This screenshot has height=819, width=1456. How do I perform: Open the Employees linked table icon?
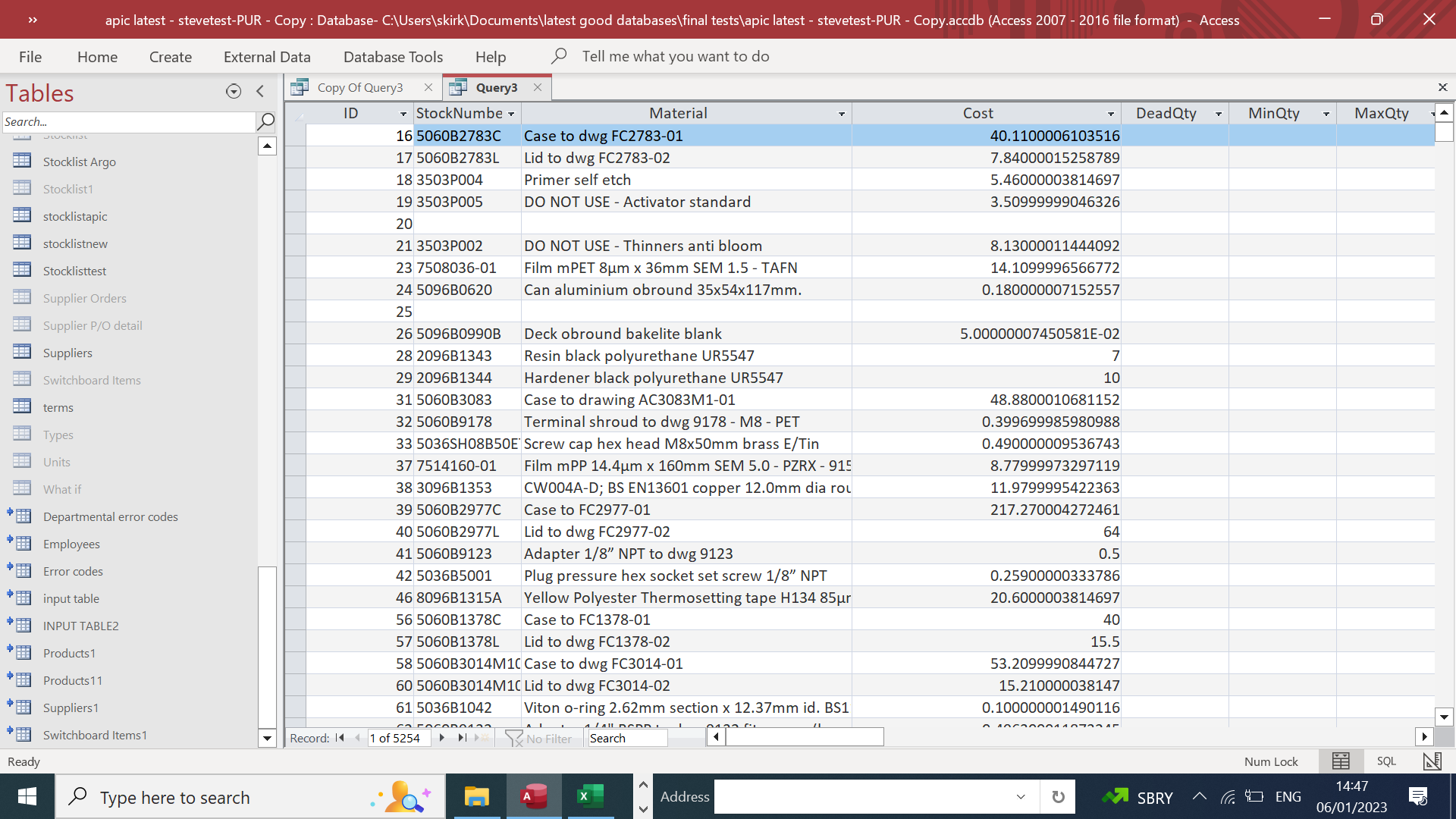tap(20, 543)
